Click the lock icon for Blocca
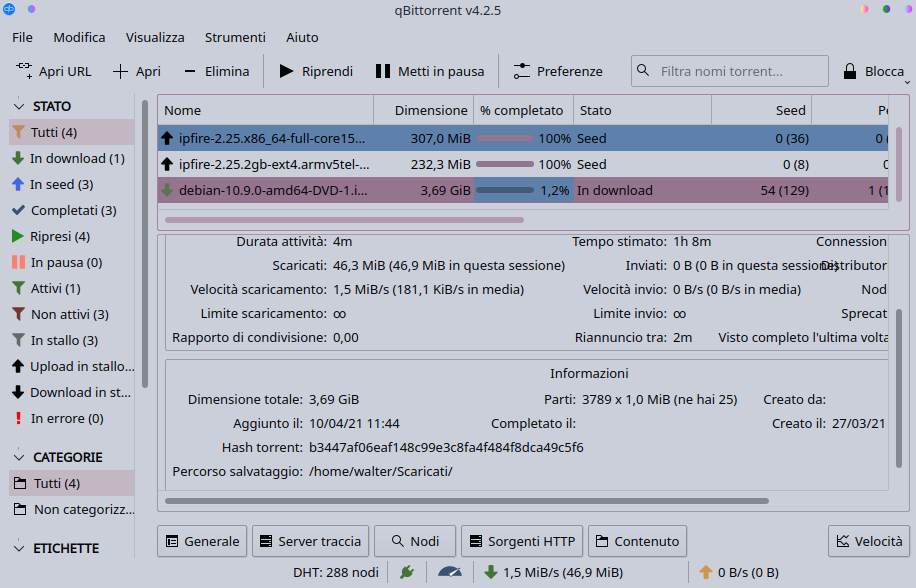The image size is (916, 588). coord(850,71)
